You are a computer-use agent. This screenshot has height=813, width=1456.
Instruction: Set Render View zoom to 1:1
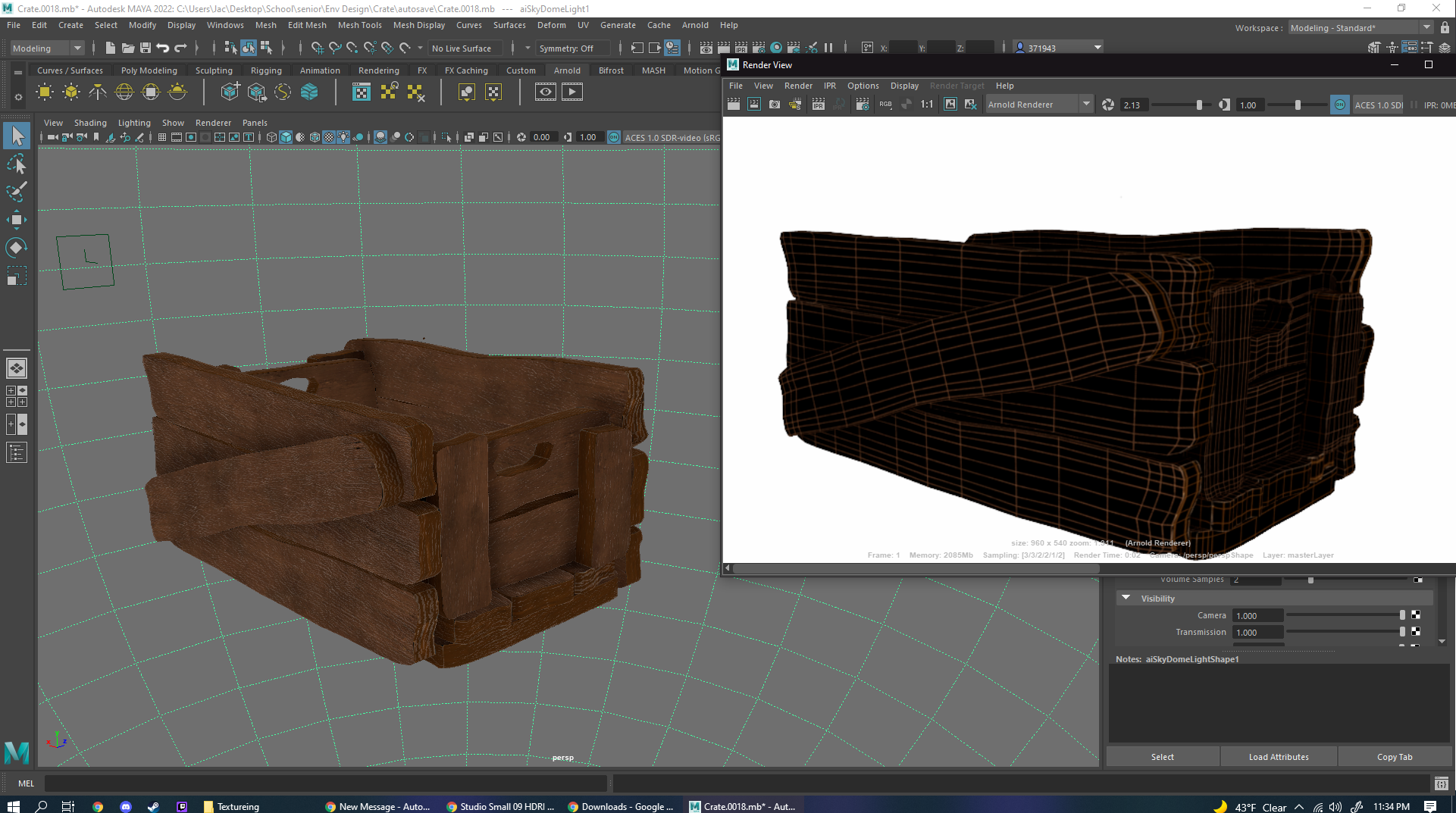[x=926, y=104]
